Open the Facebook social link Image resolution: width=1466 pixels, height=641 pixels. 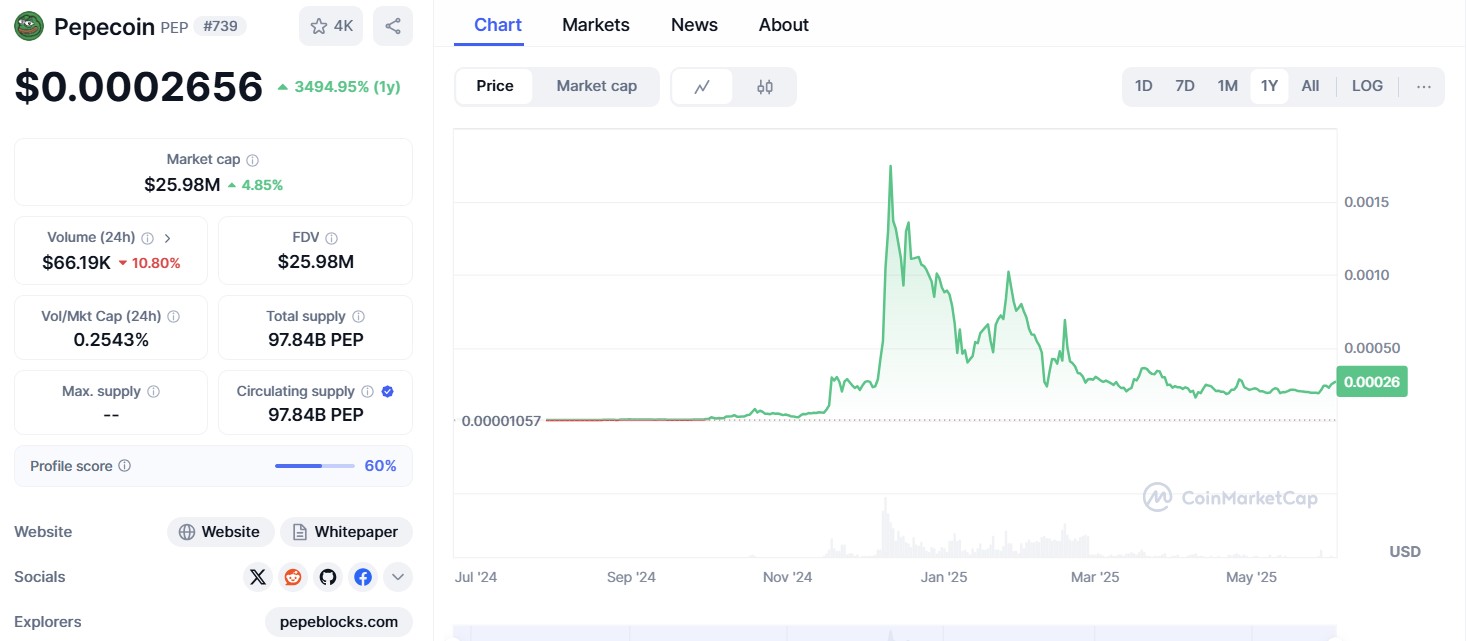362,577
